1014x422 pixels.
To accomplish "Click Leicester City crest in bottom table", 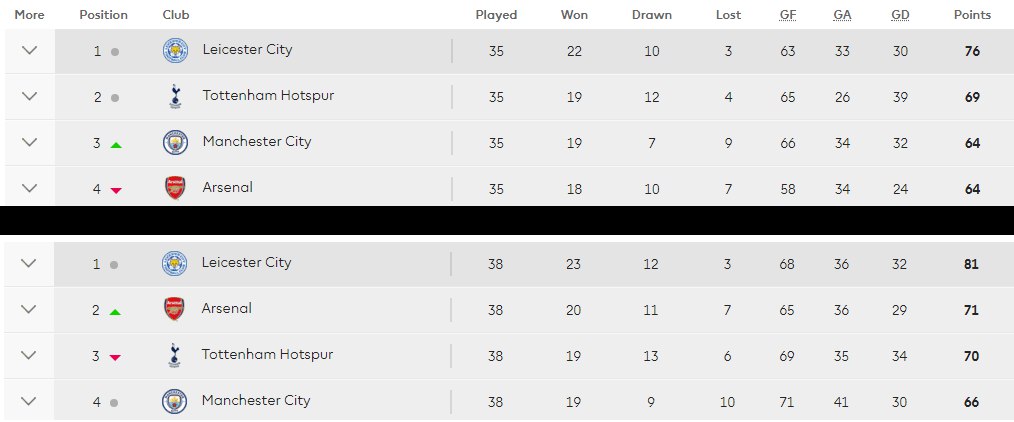I will pyautogui.click(x=175, y=263).
